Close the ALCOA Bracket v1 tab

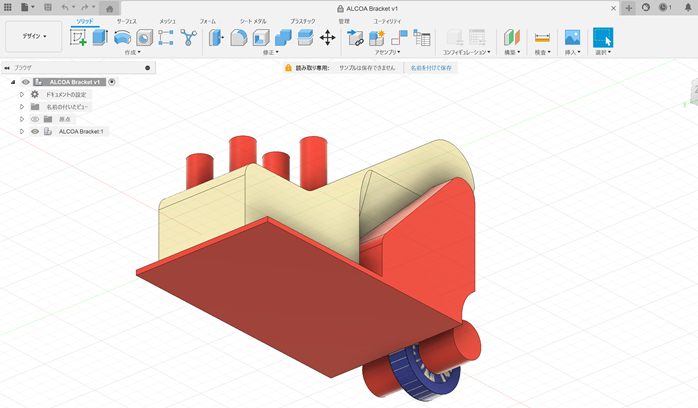(x=613, y=8)
